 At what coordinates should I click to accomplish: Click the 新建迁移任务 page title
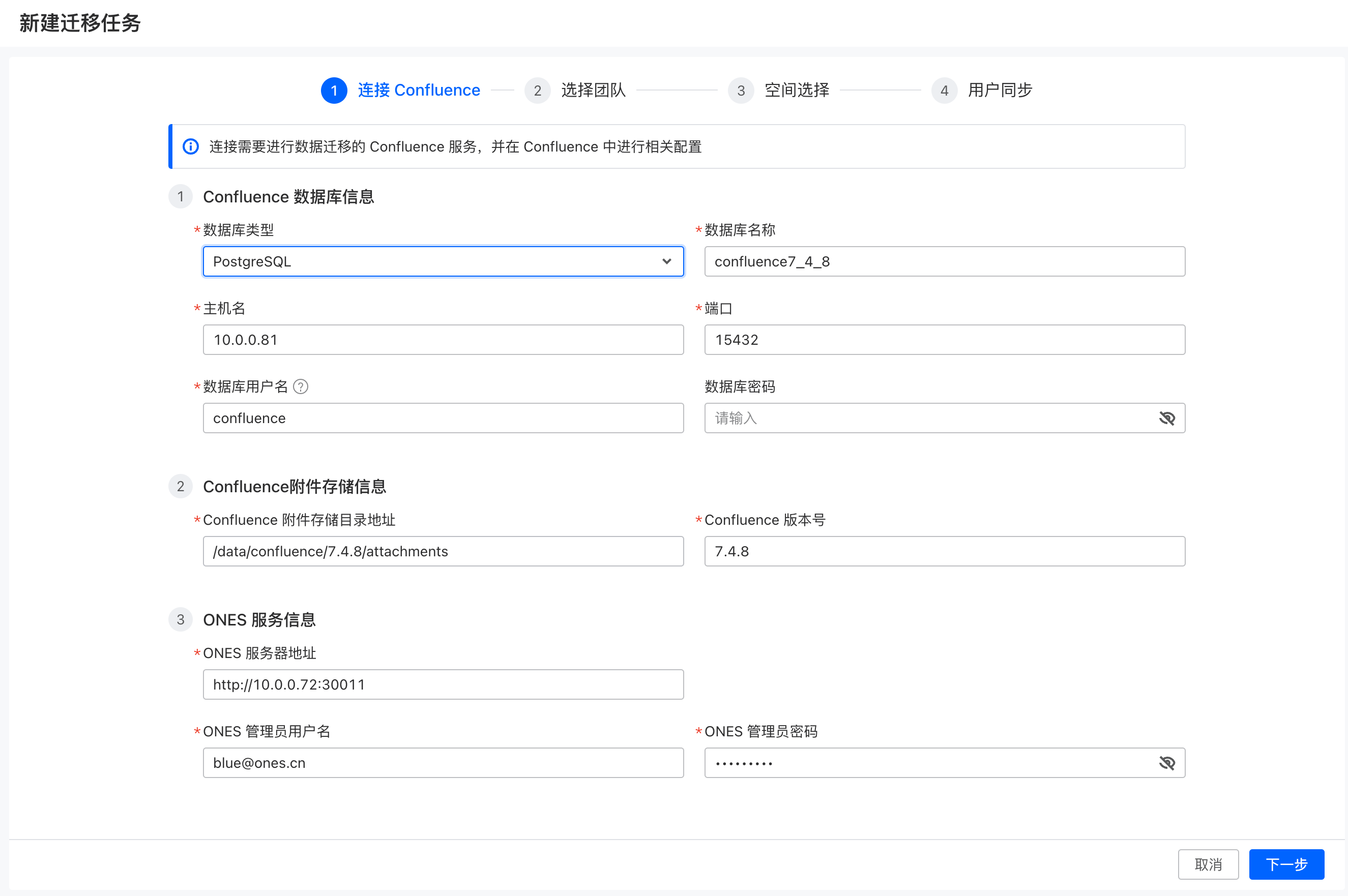(80, 23)
